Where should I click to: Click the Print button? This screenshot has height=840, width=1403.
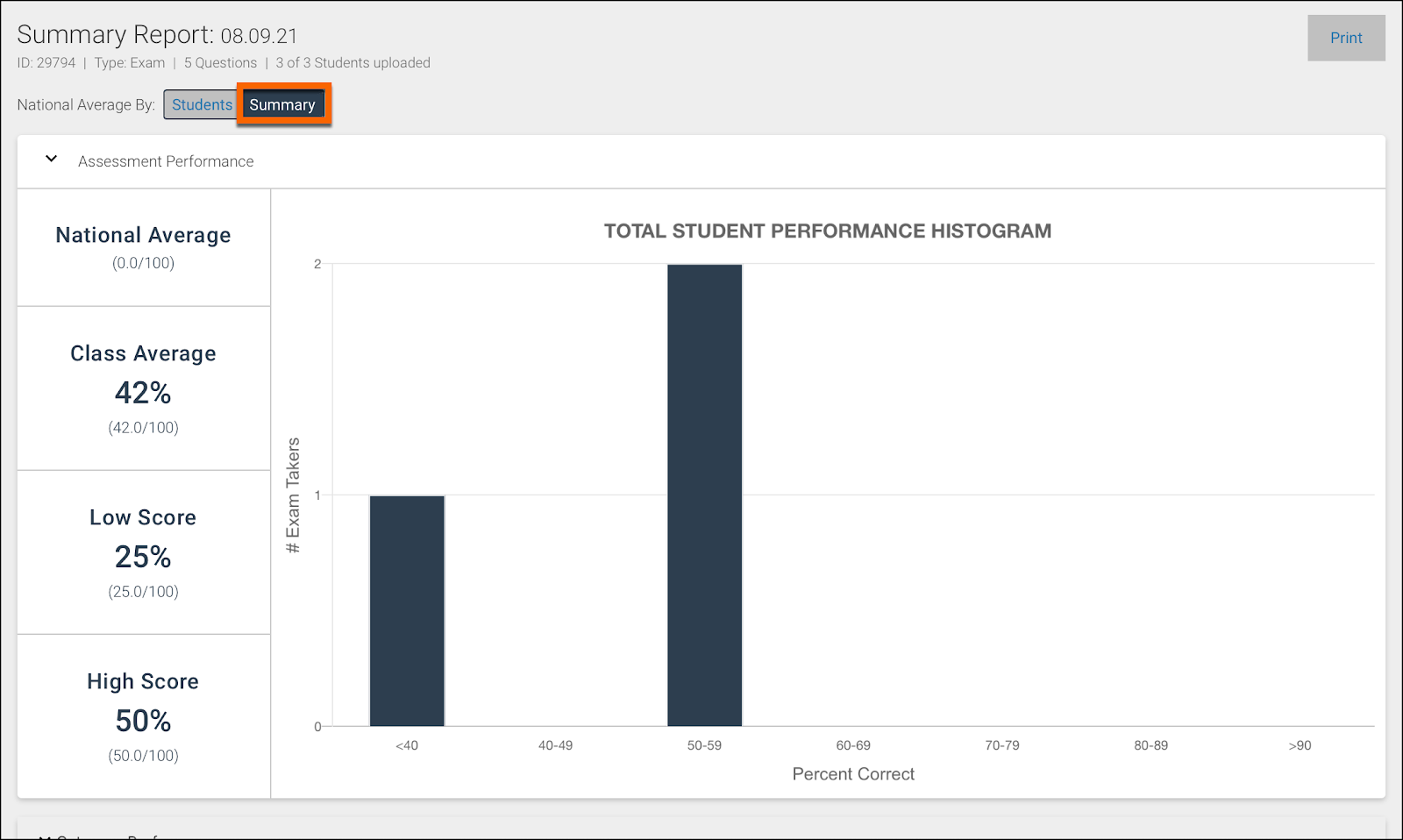1346,38
